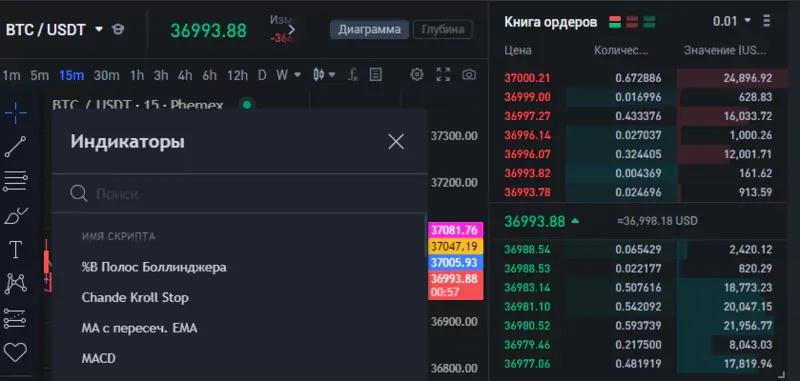Select the 30m timeframe

coord(106,75)
